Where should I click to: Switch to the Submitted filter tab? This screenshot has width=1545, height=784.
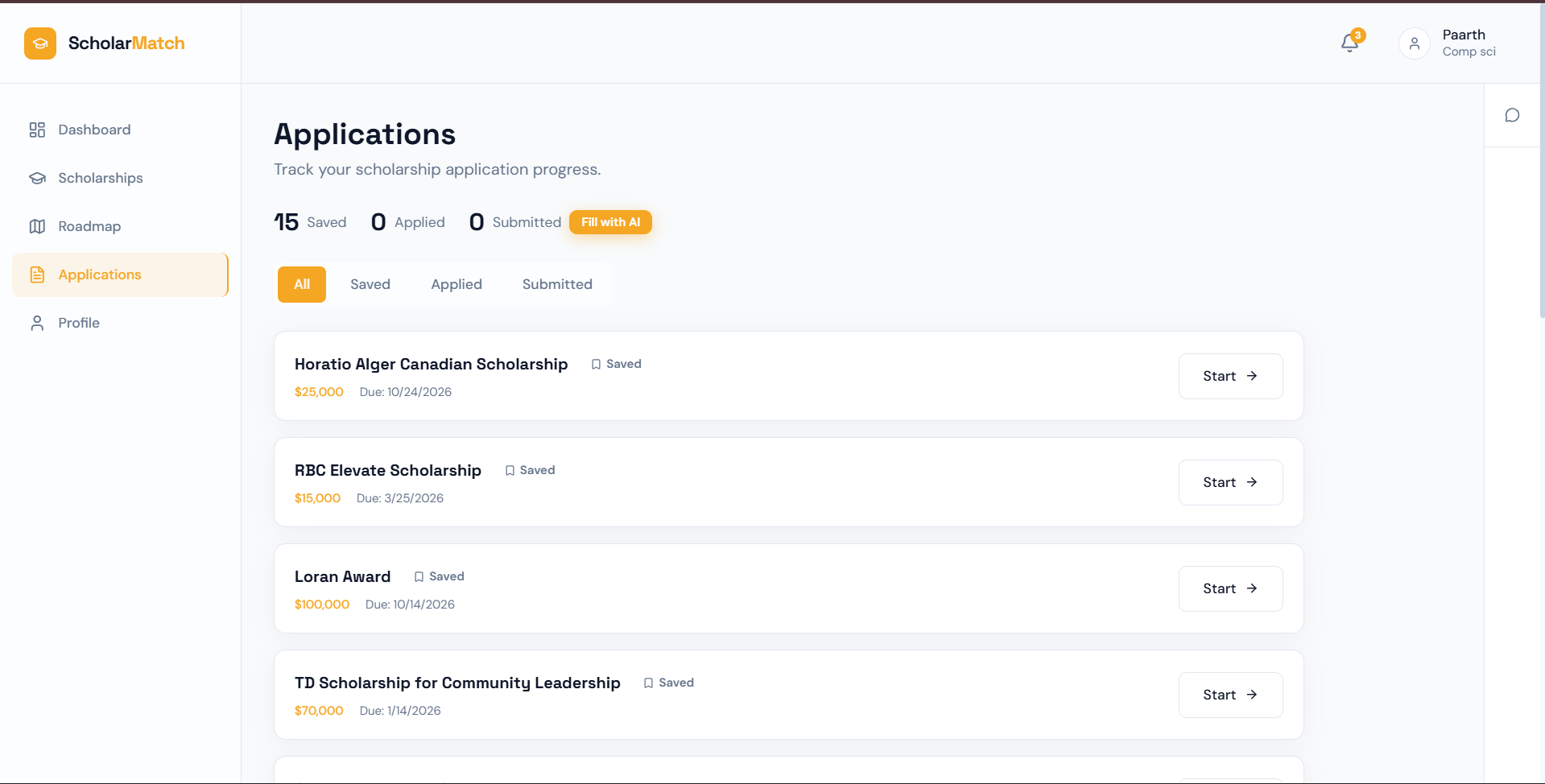click(557, 284)
